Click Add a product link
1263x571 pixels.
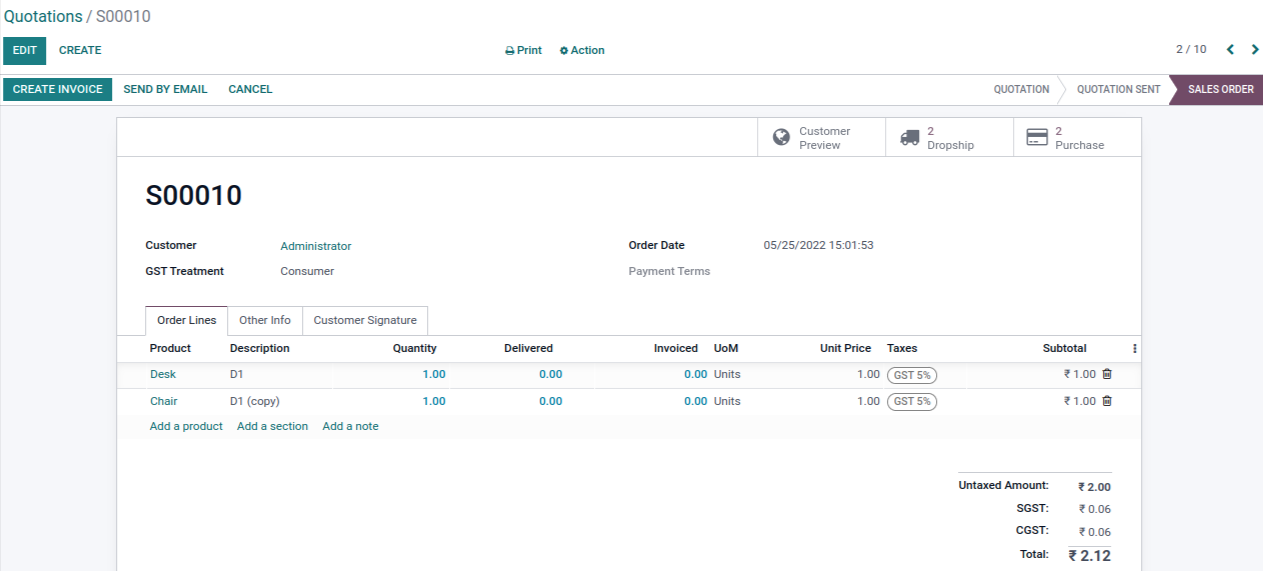(x=186, y=426)
